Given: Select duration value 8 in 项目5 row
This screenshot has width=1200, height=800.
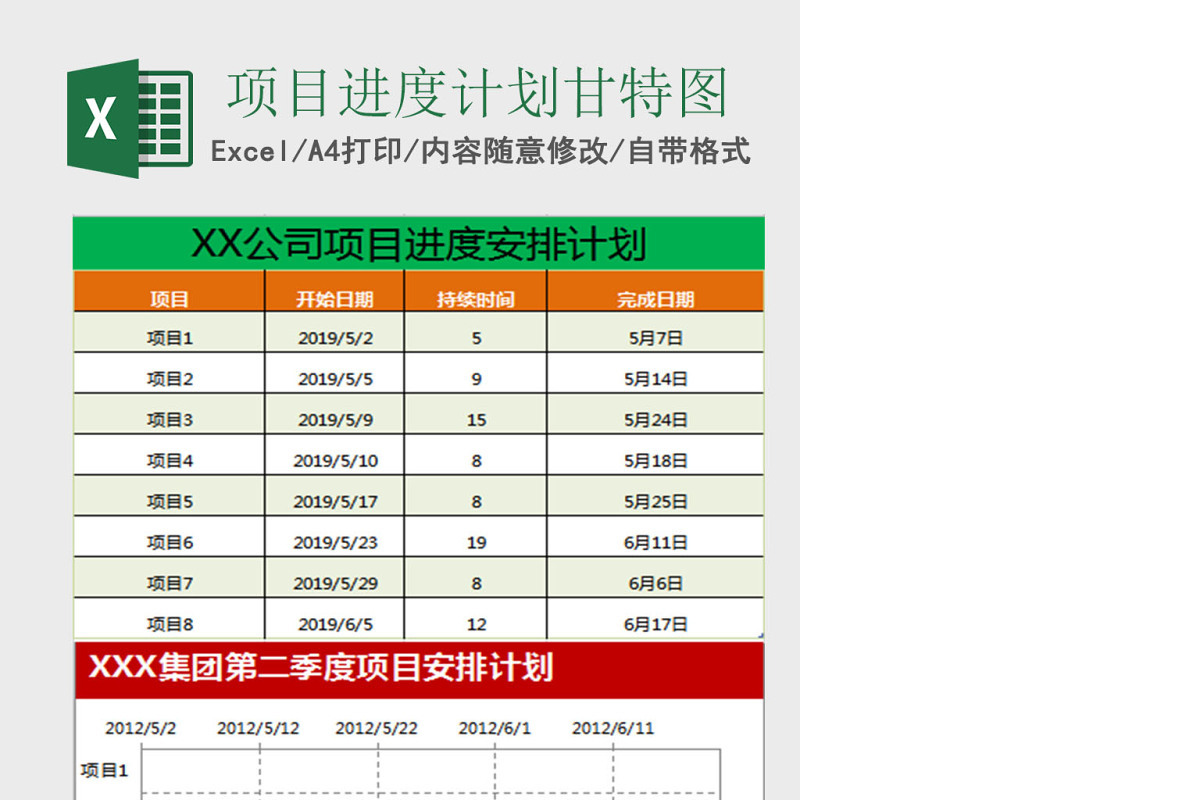Looking at the screenshot, I should [x=477, y=502].
